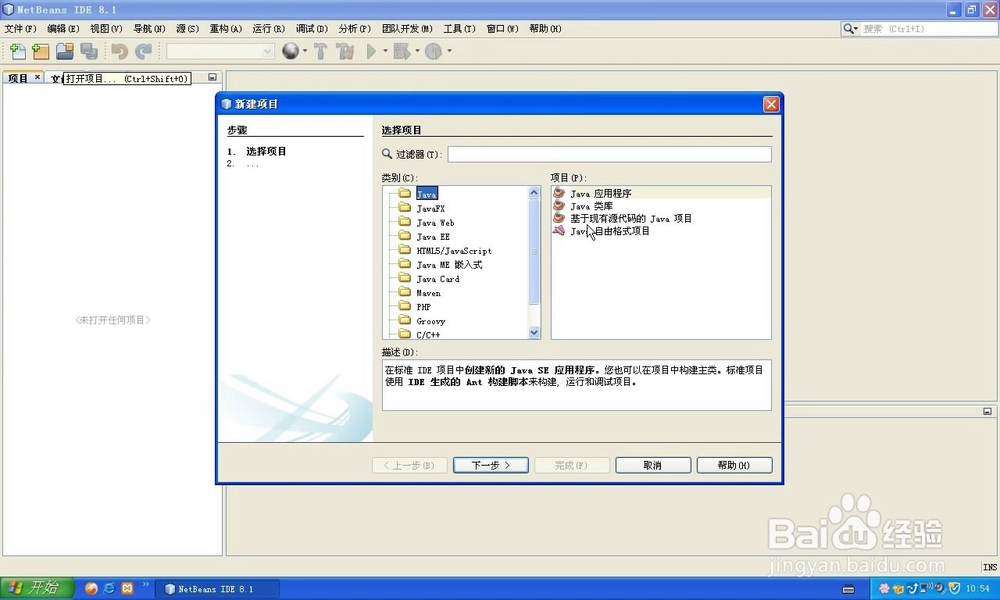Image resolution: width=1000 pixels, height=600 pixels.
Task: Minimize the lower output panel
Action: point(987,411)
